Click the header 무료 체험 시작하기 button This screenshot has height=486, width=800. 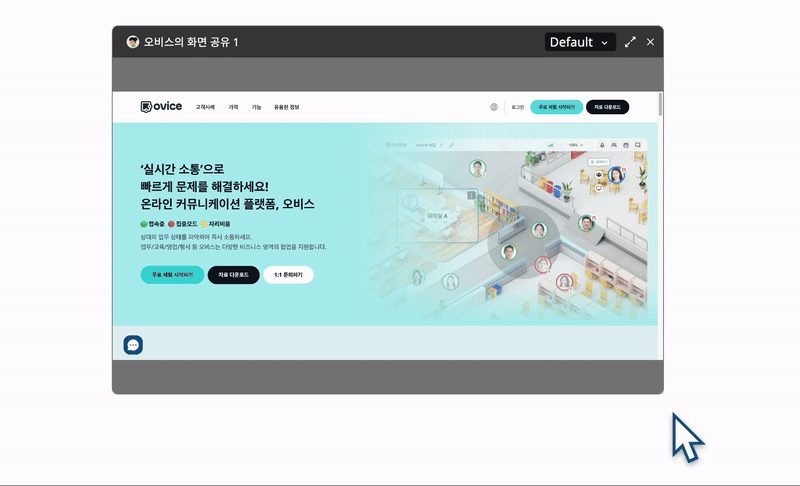557,107
